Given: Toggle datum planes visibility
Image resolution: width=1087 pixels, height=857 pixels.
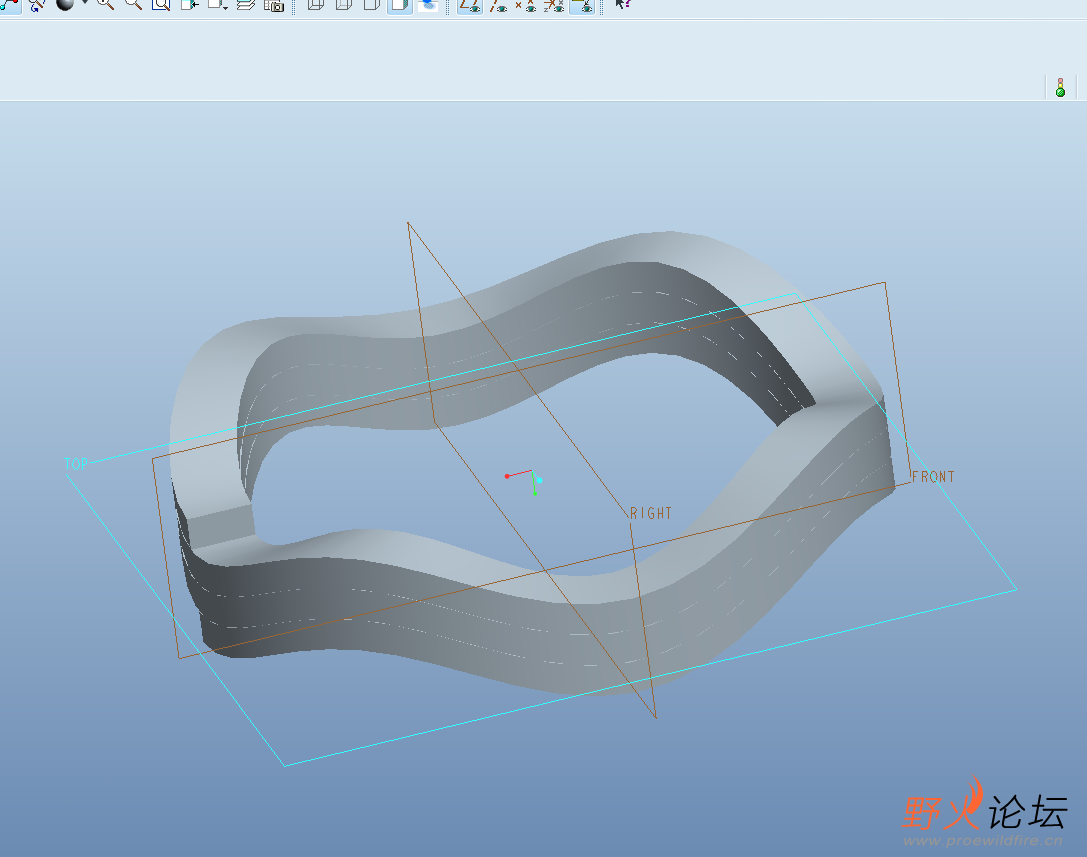Looking at the screenshot, I should pos(468,5).
